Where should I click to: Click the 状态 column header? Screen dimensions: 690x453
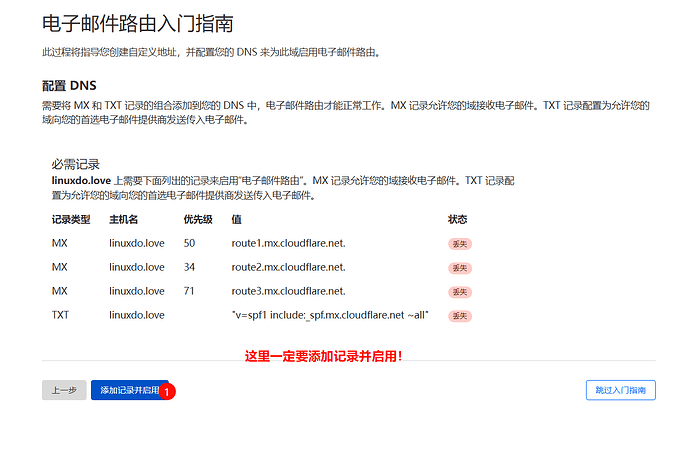[x=458, y=219]
